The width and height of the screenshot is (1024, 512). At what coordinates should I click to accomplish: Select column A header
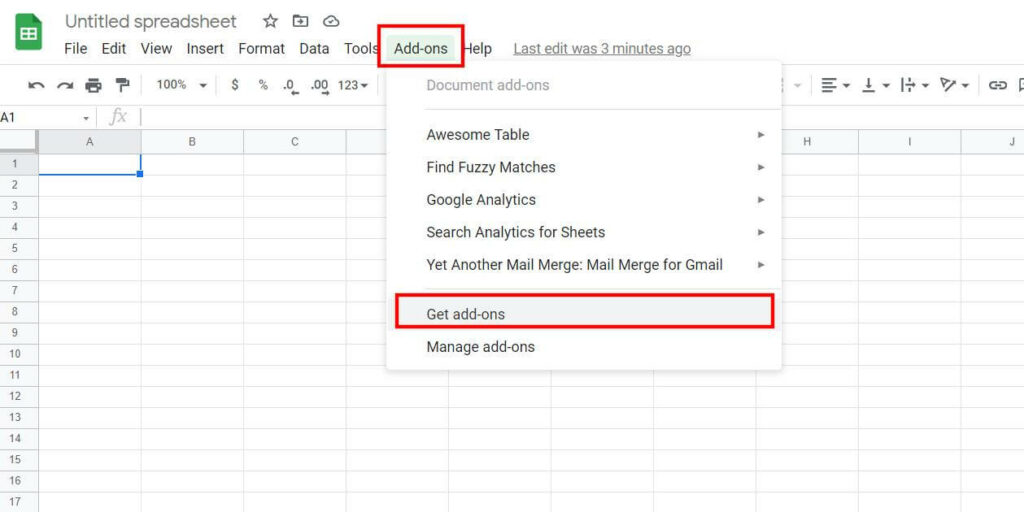click(x=90, y=142)
